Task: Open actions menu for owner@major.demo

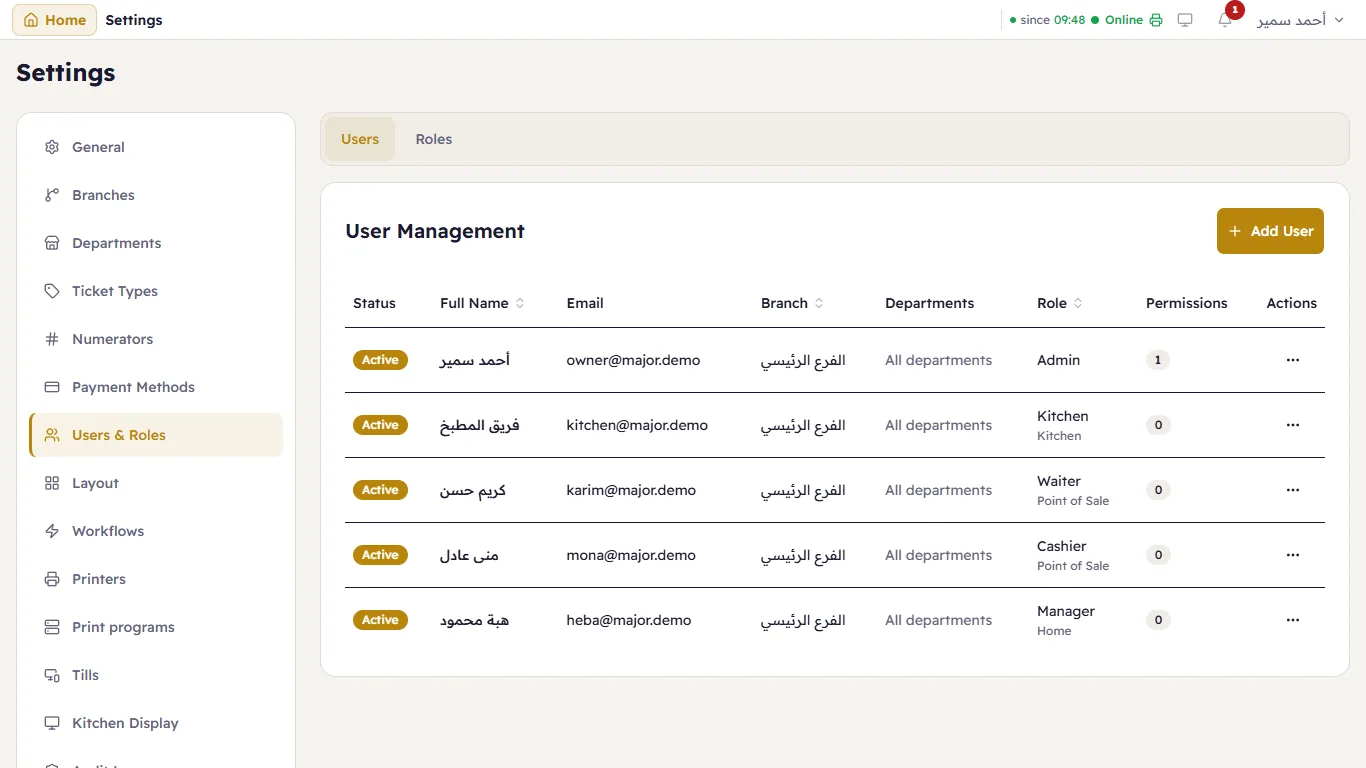Action: [1293, 360]
